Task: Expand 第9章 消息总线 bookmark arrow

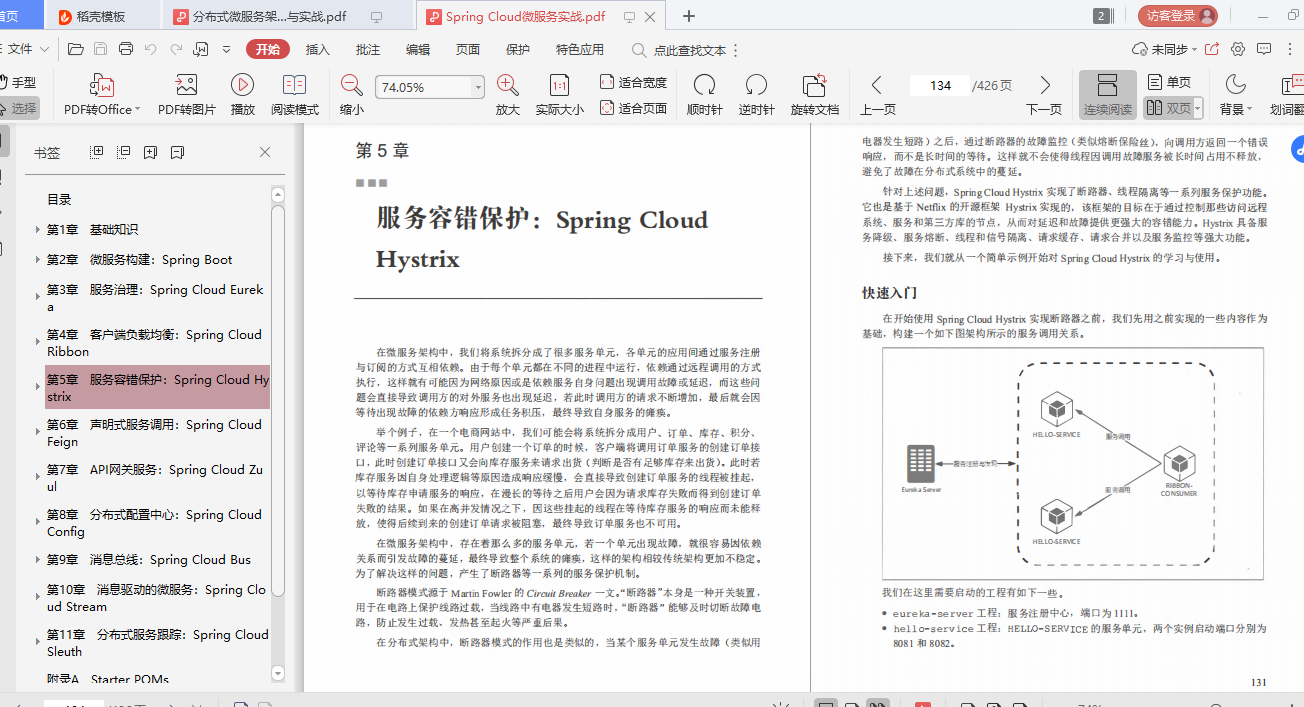Action: [x=38, y=560]
